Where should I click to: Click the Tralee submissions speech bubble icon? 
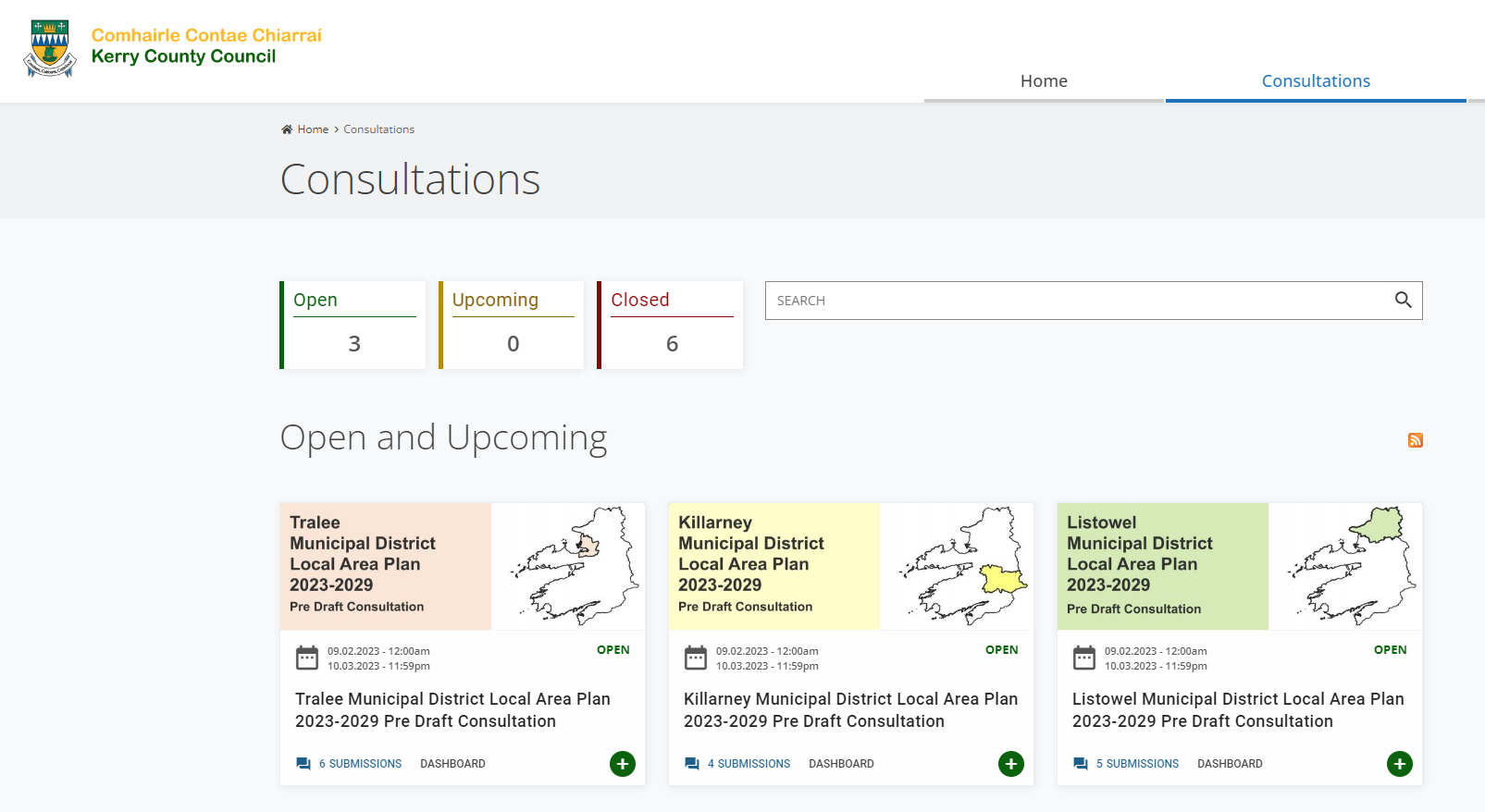pos(303,764)
